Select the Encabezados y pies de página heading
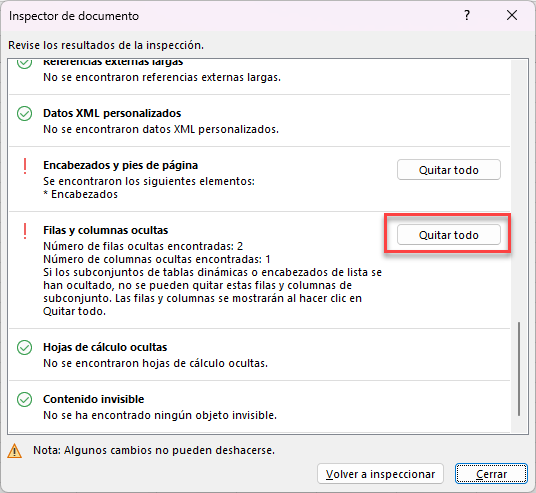This screenshot has width=536, height=493. pos(120,165)
